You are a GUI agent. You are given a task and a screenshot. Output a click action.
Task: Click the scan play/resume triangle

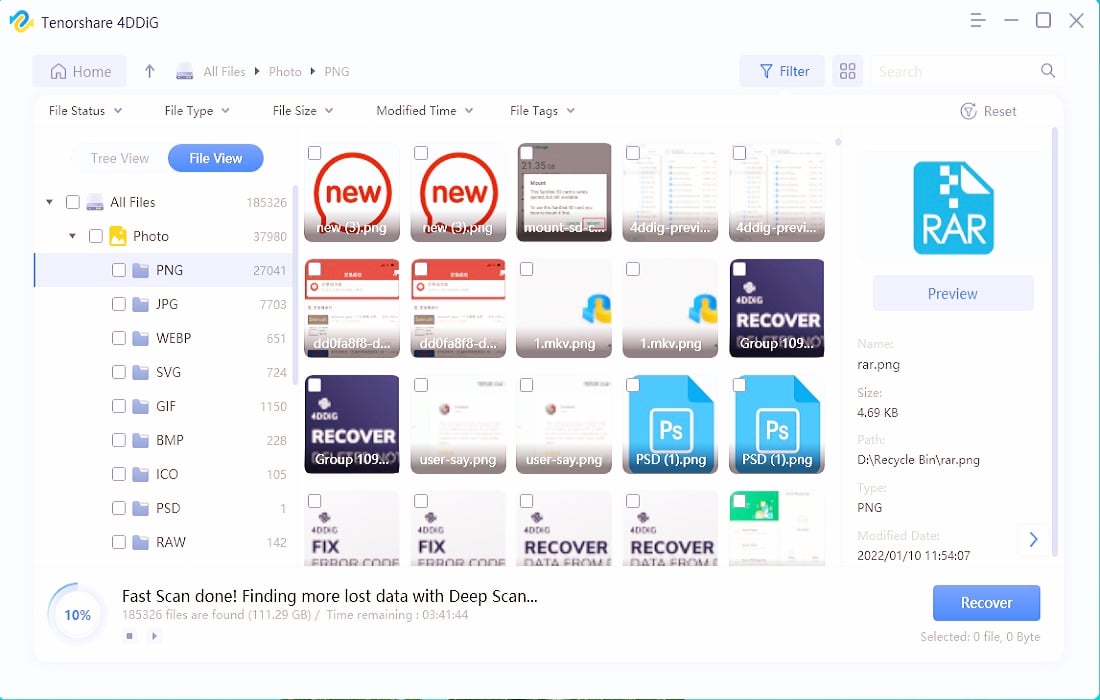tap(154, 635)
